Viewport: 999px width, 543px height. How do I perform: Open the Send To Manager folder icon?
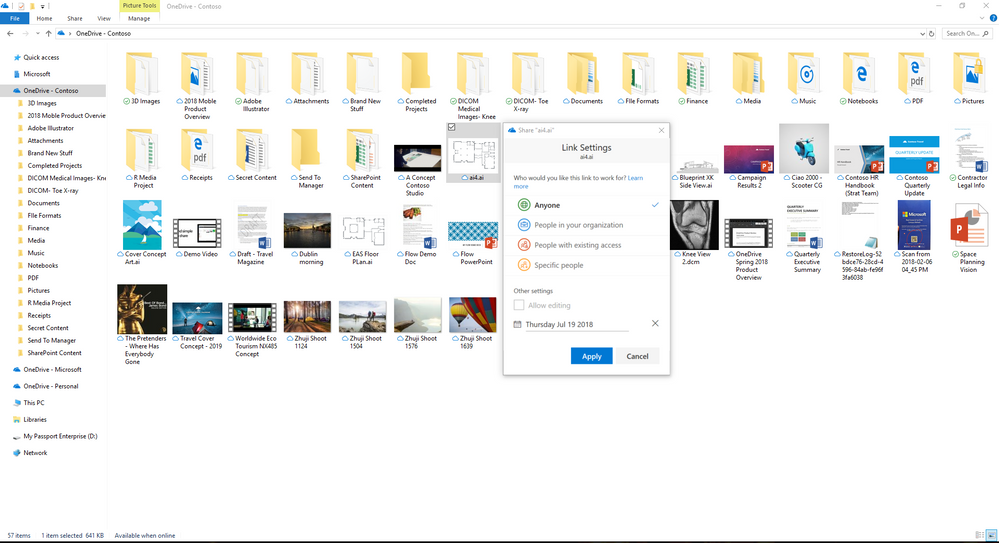pyautogui.click(x=308, y=150)
